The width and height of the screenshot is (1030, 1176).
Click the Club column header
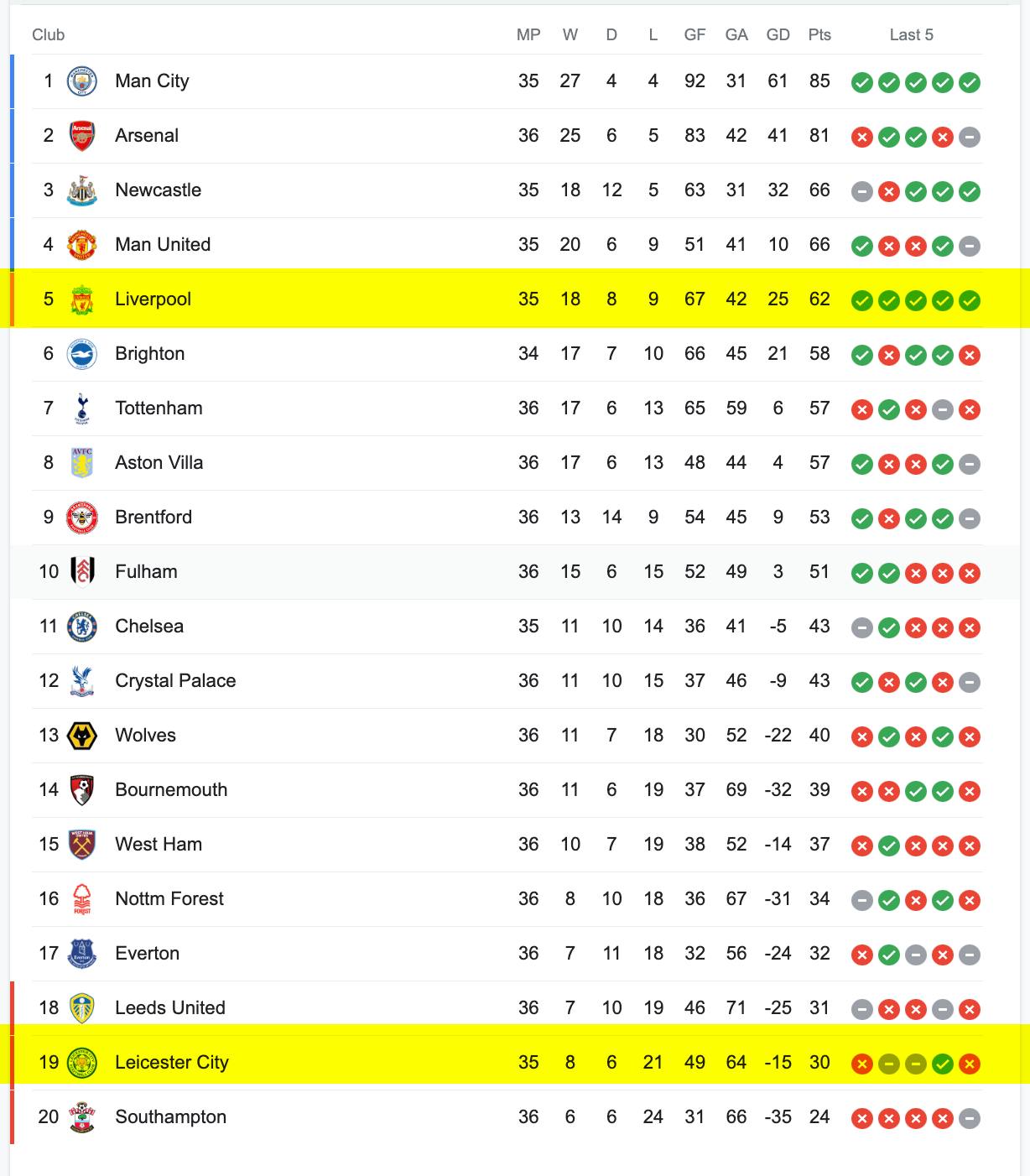pyautogui.click(x=48, y=34)
